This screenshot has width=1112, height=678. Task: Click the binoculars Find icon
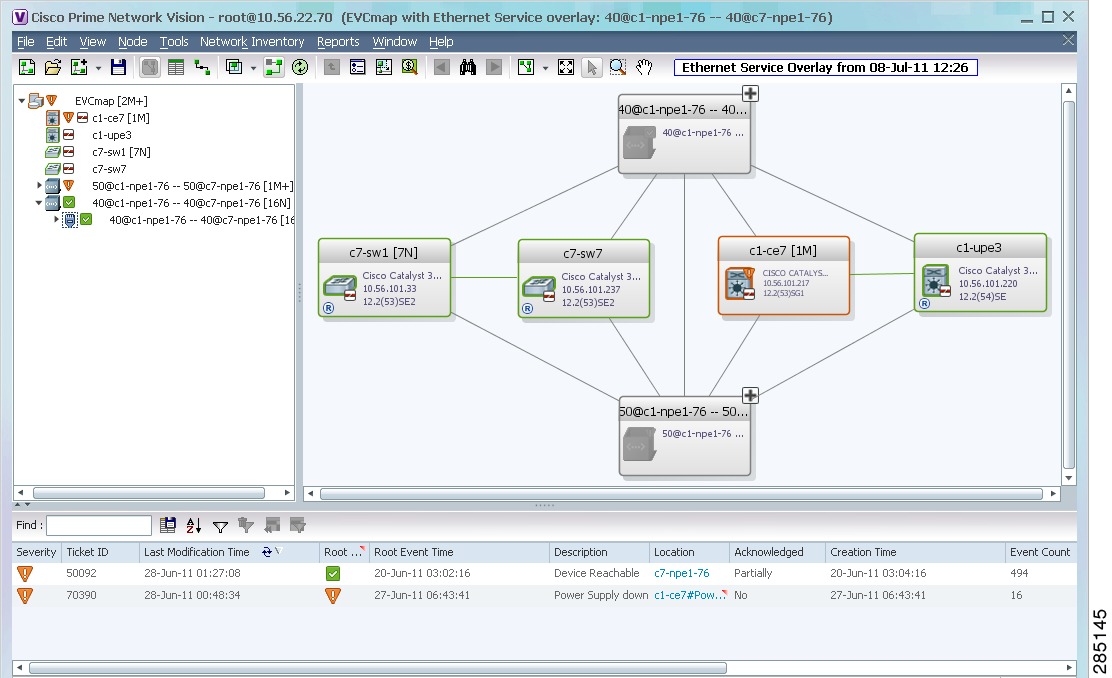click(467, 67)
